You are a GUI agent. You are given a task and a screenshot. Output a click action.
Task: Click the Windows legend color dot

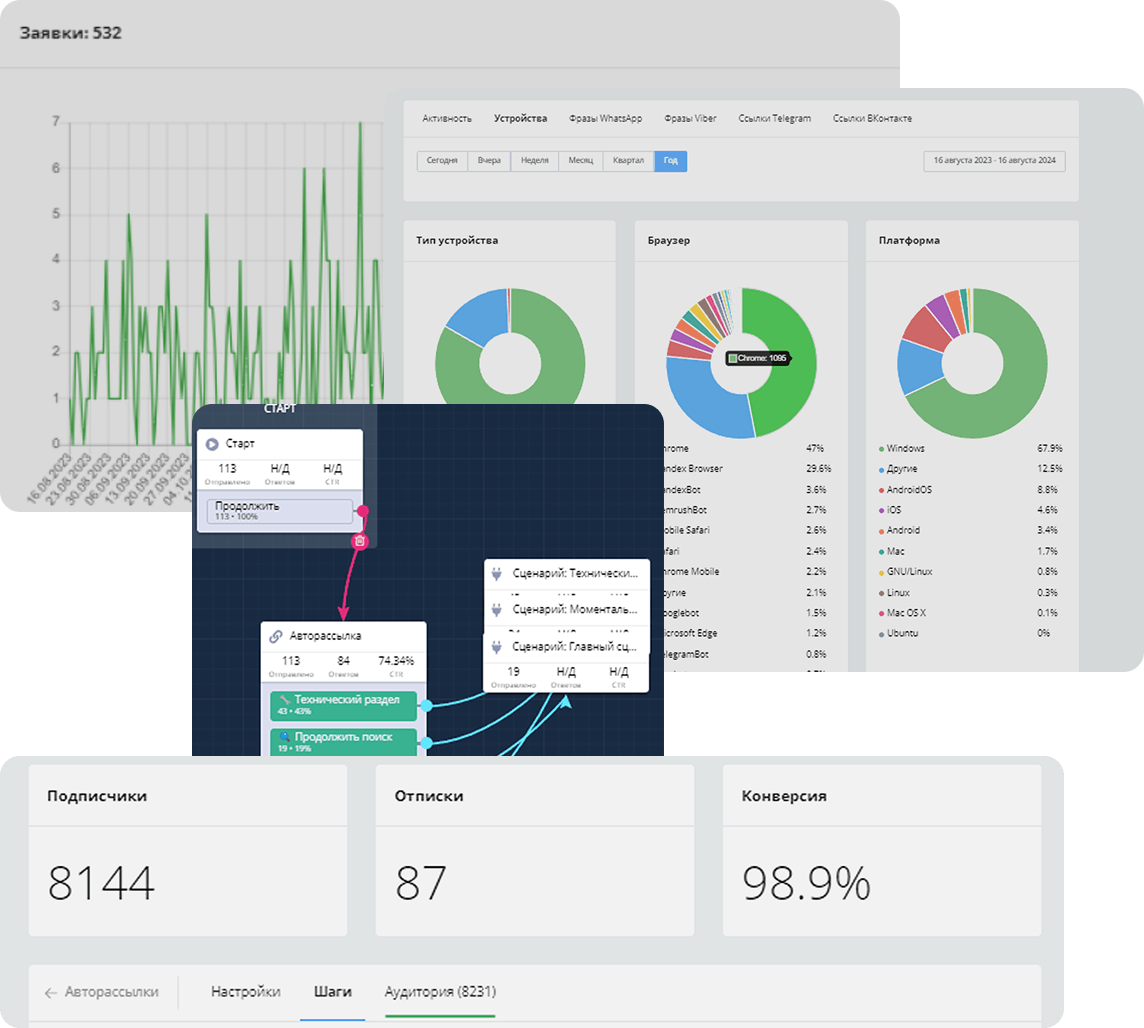(881, 449)
